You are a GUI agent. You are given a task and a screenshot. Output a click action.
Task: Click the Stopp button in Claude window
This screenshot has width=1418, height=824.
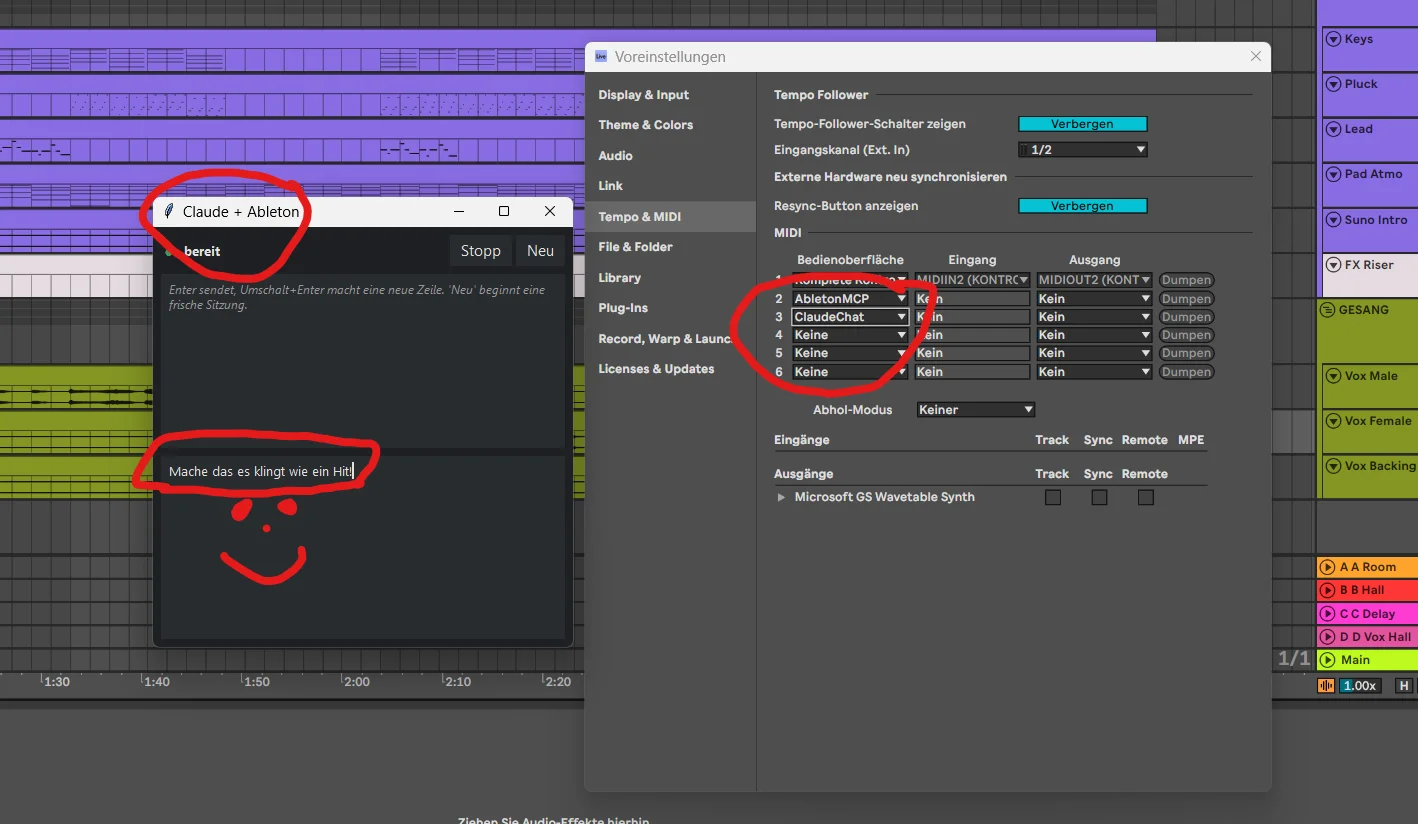[x=480, y=251]
